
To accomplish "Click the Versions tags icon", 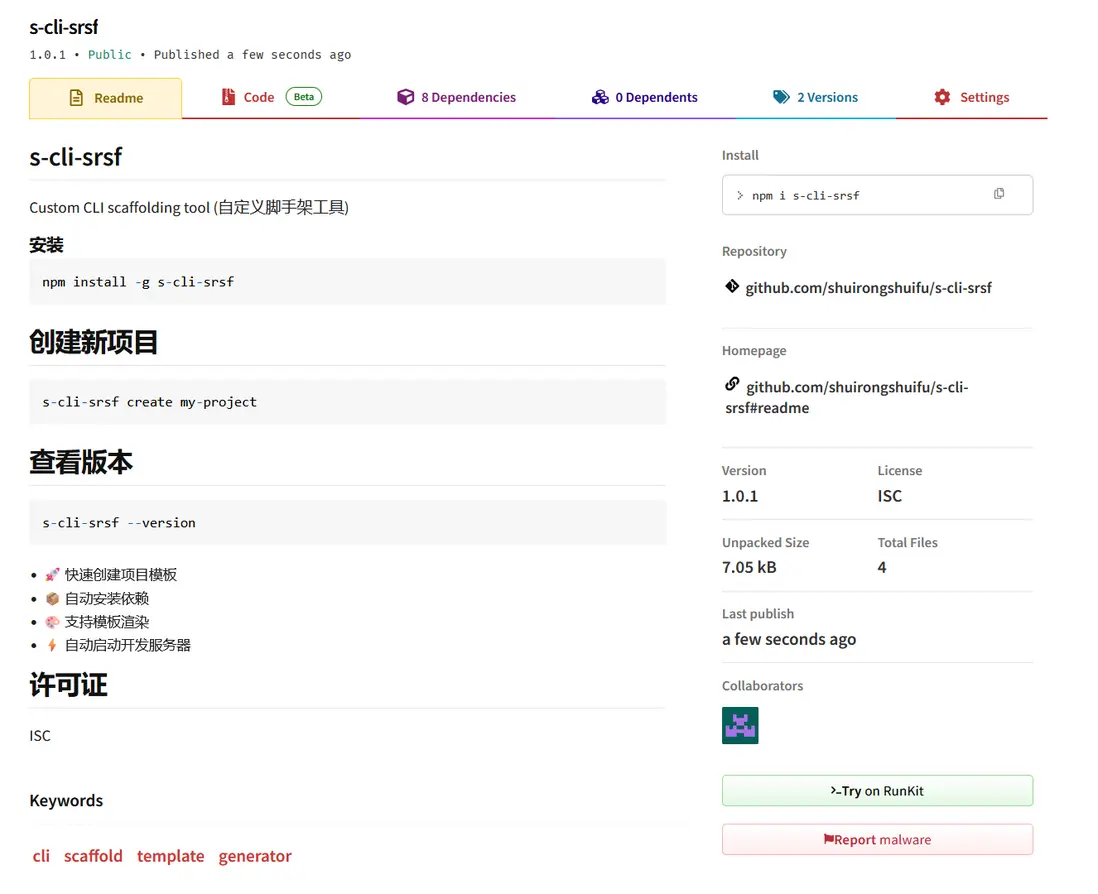I will [x=781, y=97].
